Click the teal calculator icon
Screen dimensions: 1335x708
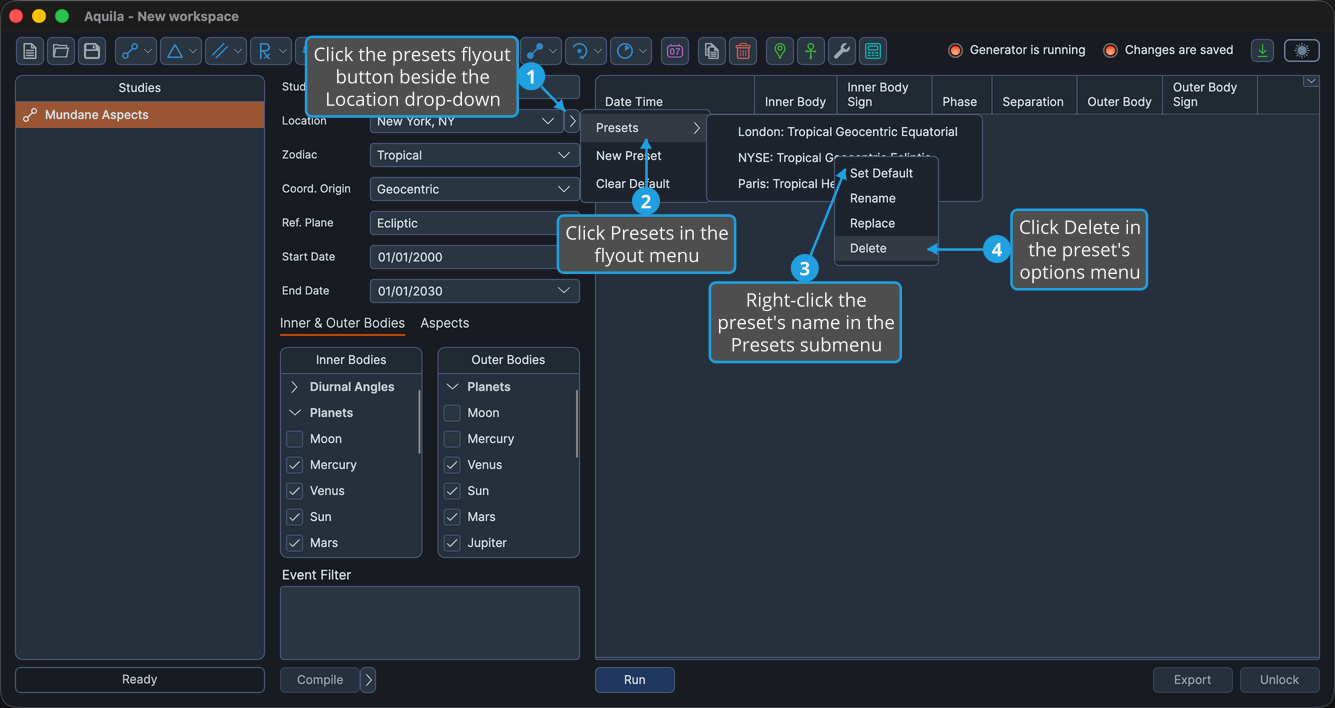tap(873, 51)
